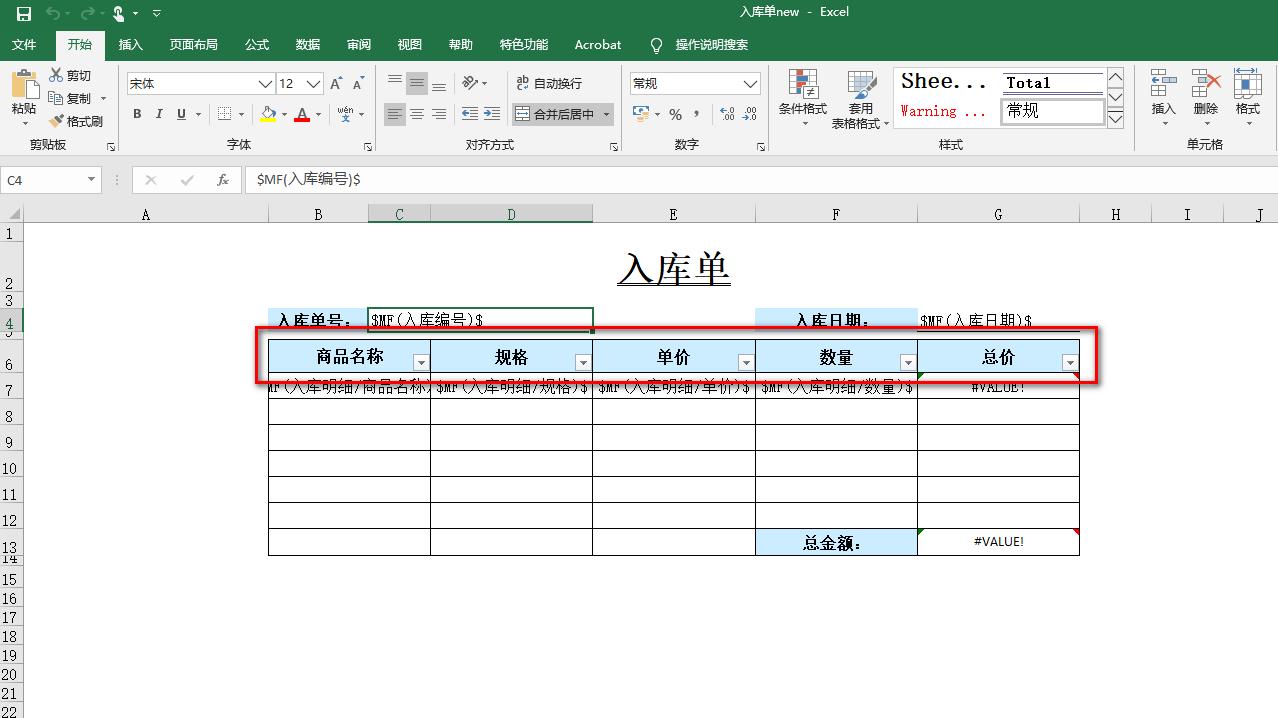This screenshot has width=1278, height=718.
Task: Click the 剪切 (Cut) button
Action: (x=76, y=74)
